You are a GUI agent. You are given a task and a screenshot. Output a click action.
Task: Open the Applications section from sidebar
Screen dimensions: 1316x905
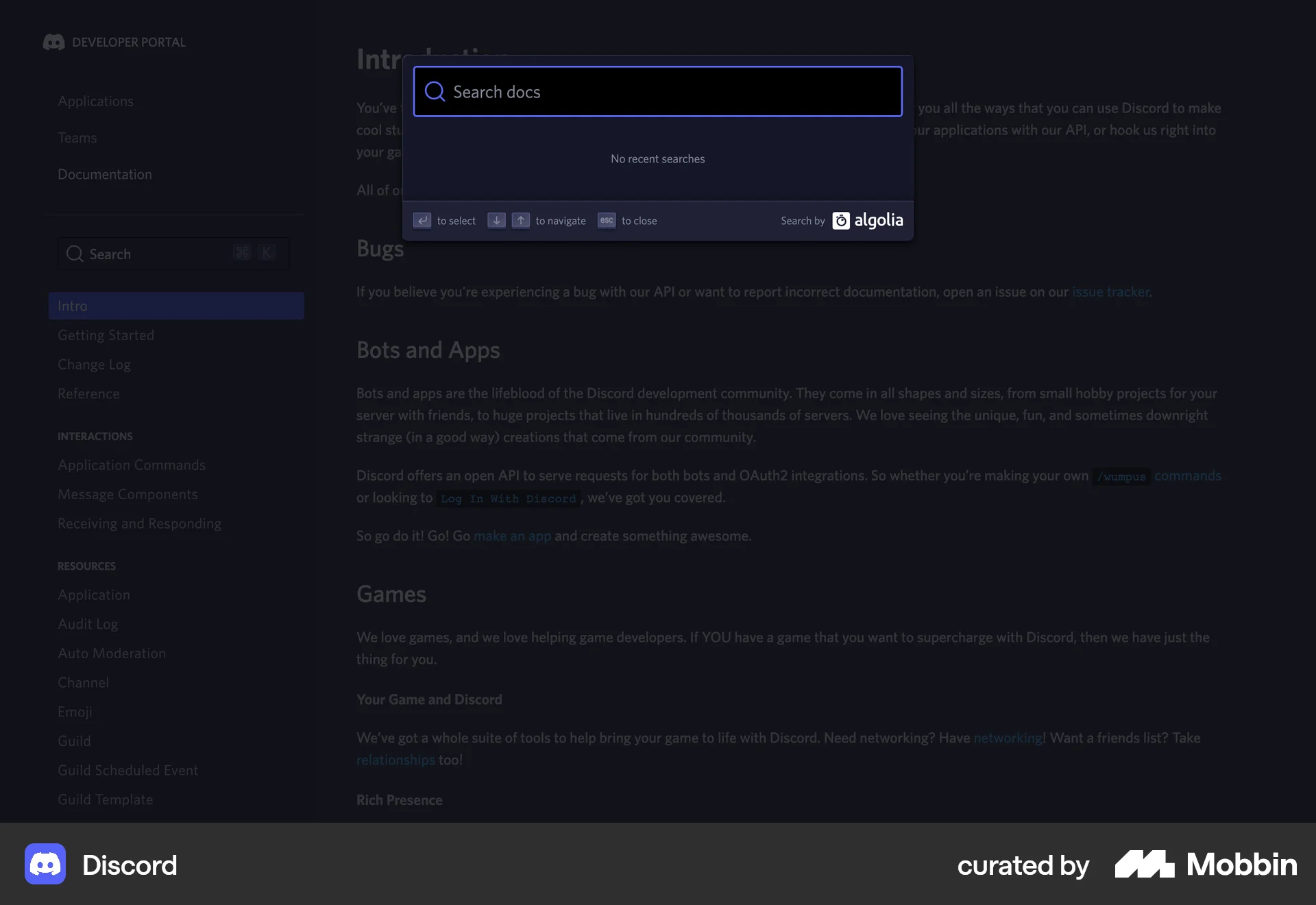pyautogui.click(x=95, y=101)
